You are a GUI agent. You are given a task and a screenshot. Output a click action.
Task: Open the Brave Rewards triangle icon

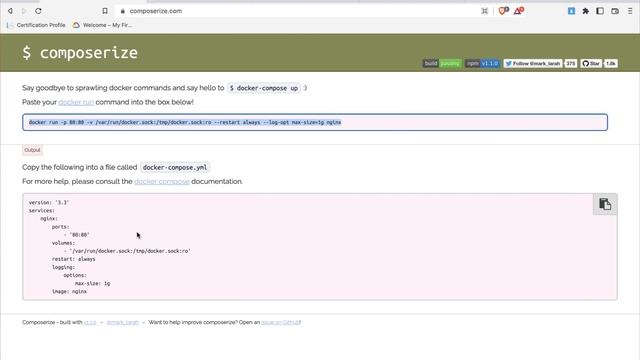click(519, 11)
